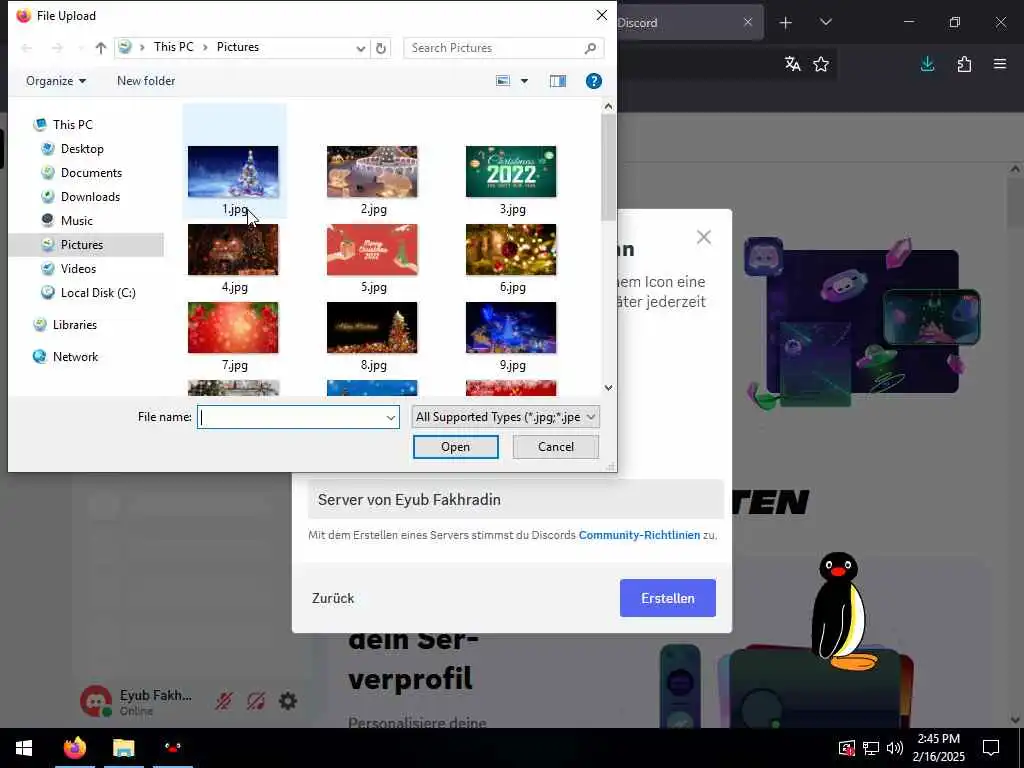
Task: Change view layout icon in dialog
Action: [x=503, y=81]
